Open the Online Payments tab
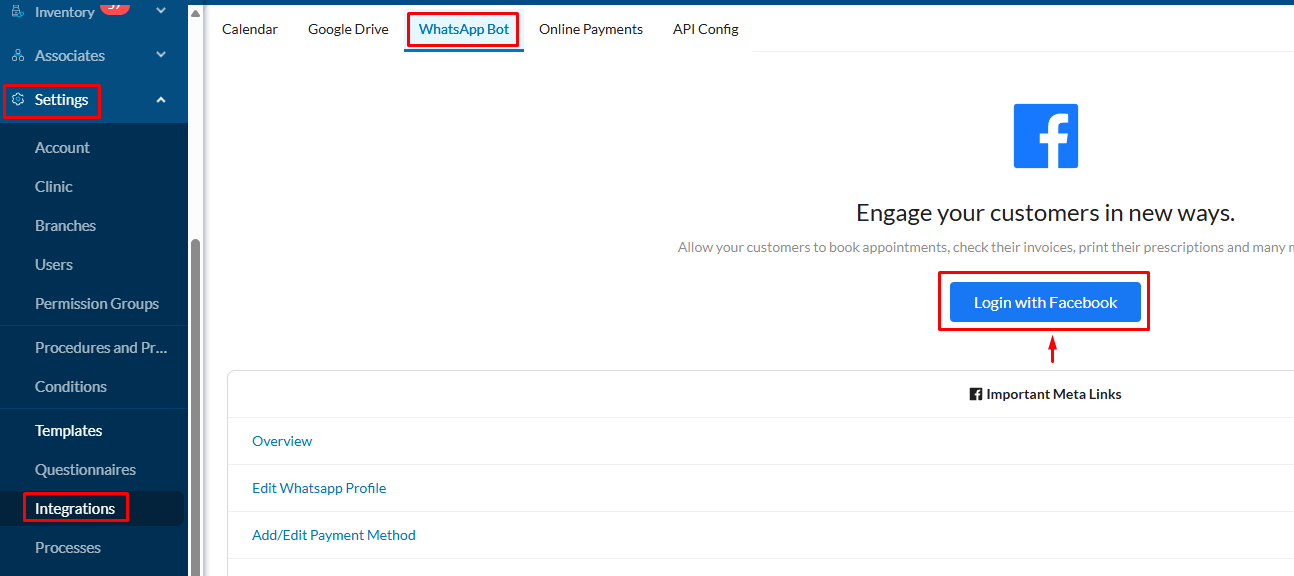The width and height of the screenshot is (1294, 576). point(591,29)
